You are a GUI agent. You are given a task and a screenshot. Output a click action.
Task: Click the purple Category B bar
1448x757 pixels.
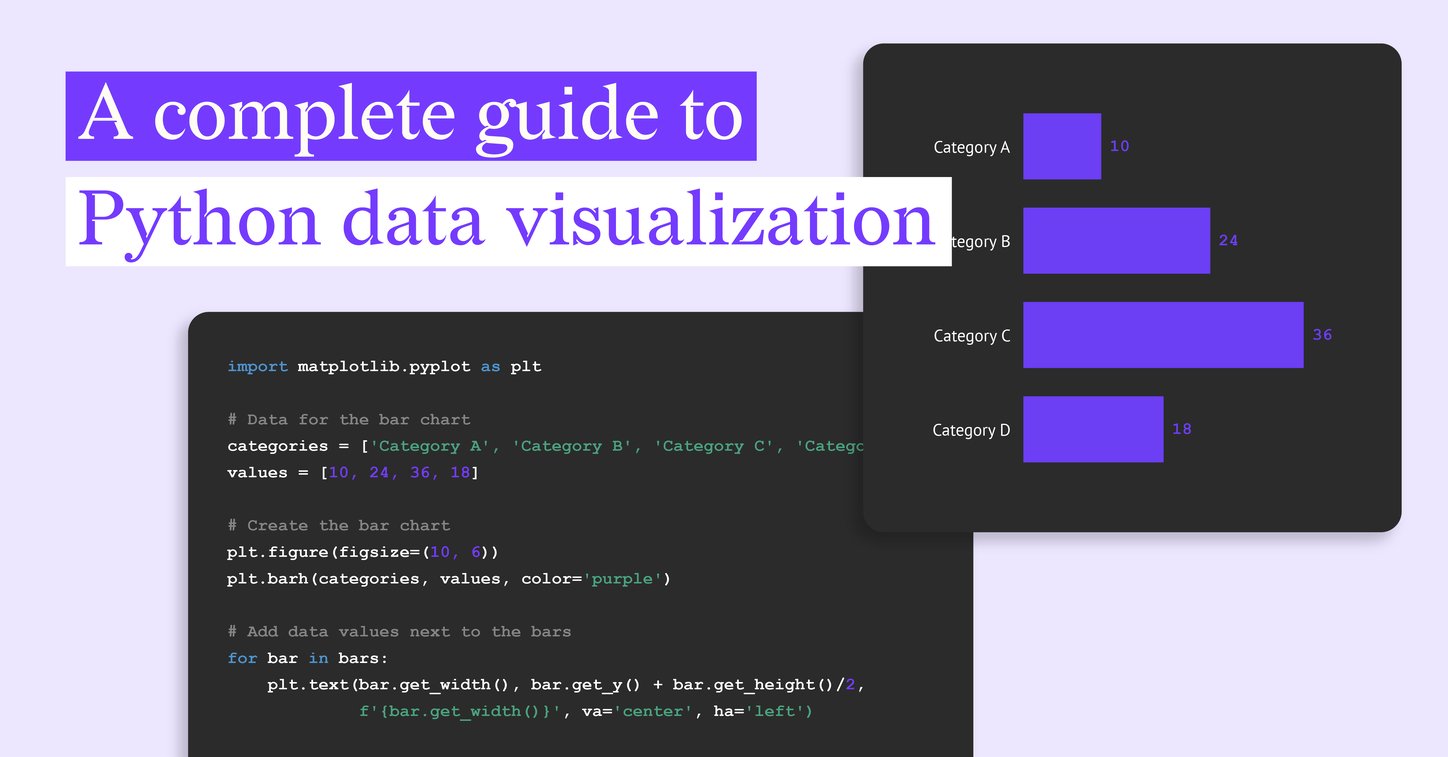pyautogui.click(x=1115, y=240)
